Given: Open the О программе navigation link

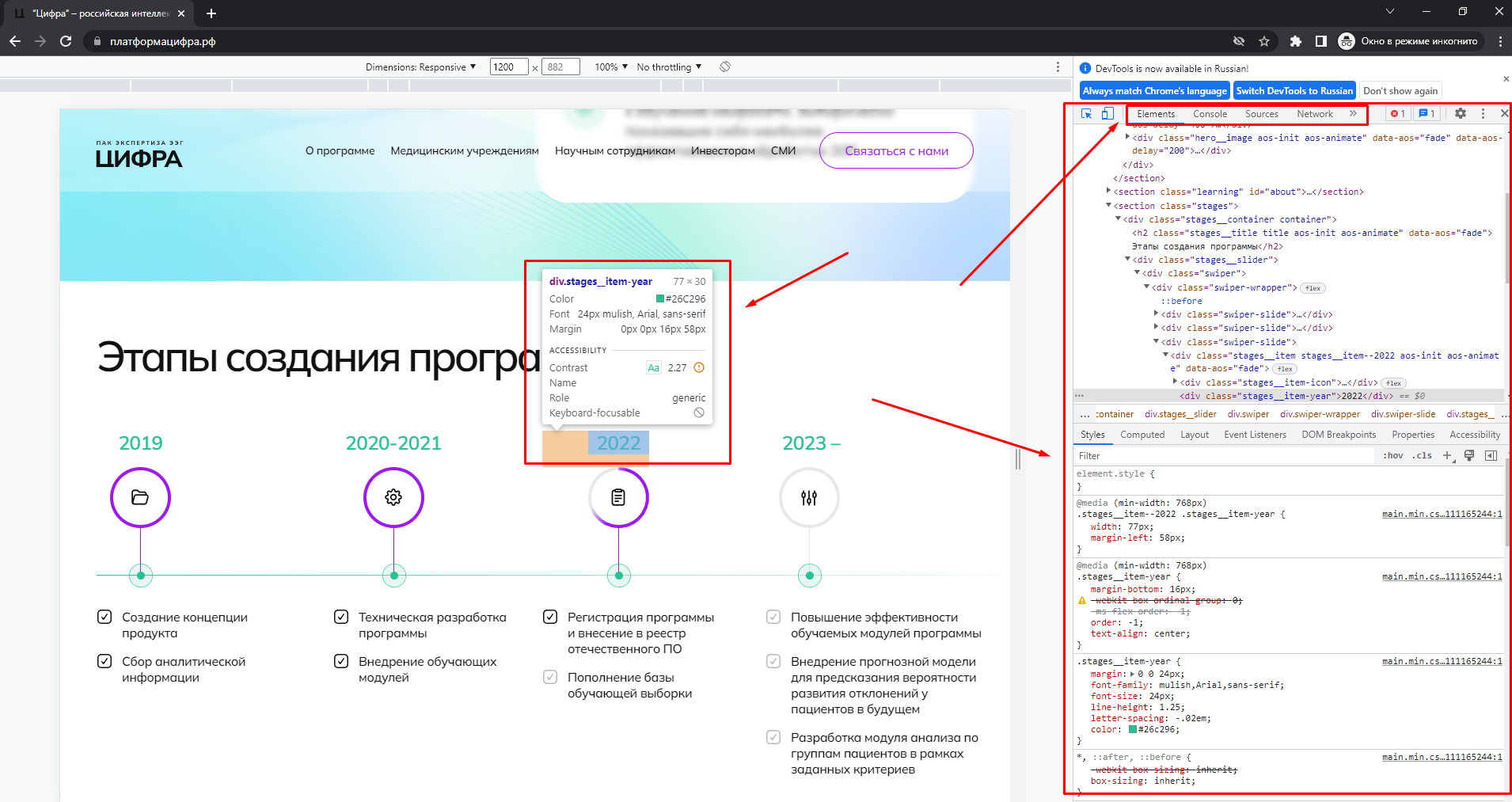Looking at the screenshot, I should coord(340,150).
